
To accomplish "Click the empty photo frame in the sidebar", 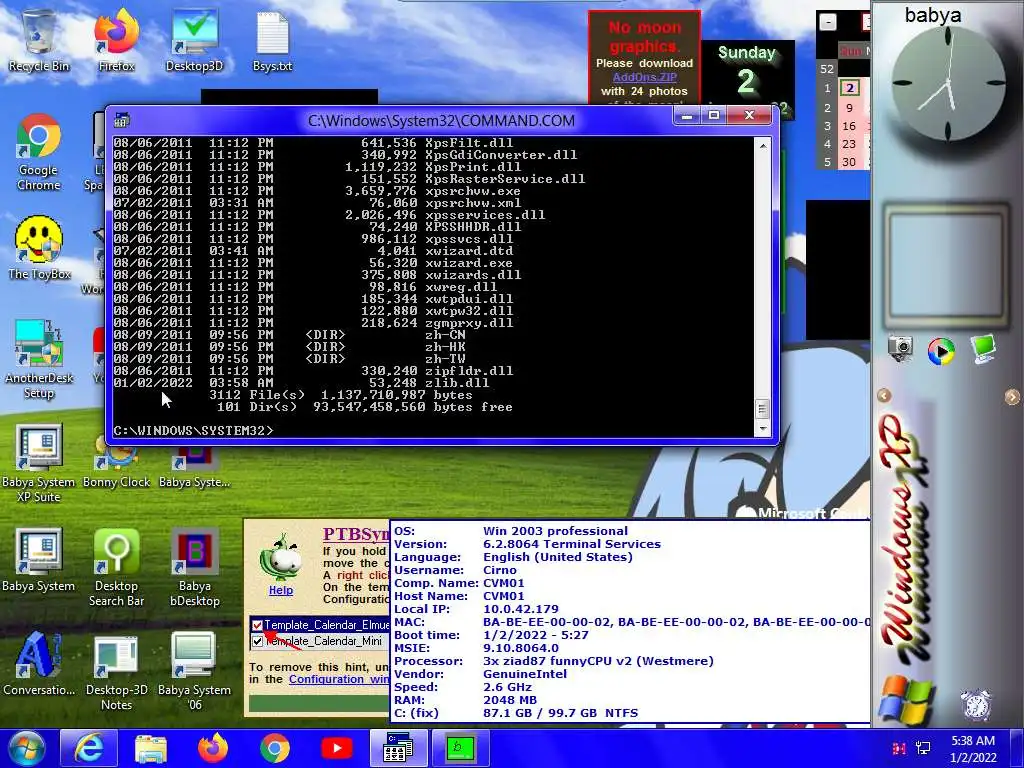I will 946,264.
